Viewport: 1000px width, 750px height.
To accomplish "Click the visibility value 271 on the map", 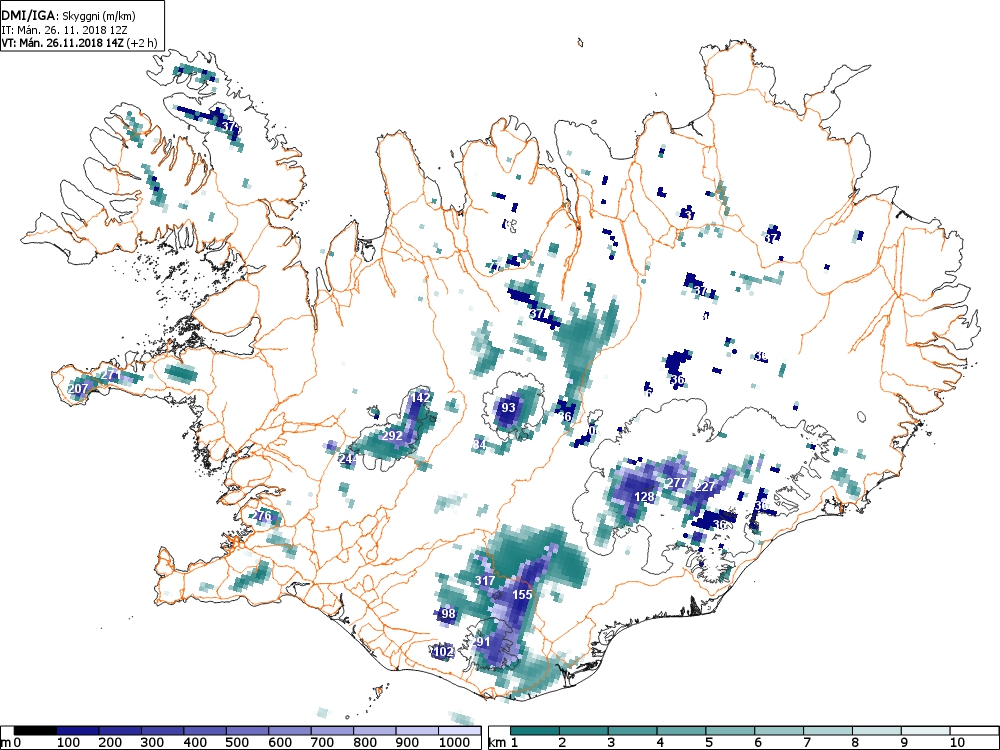I will 110,374.
